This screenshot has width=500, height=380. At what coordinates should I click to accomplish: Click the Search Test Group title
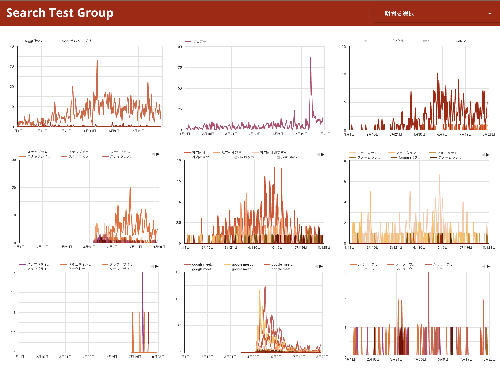click(60, 13)
